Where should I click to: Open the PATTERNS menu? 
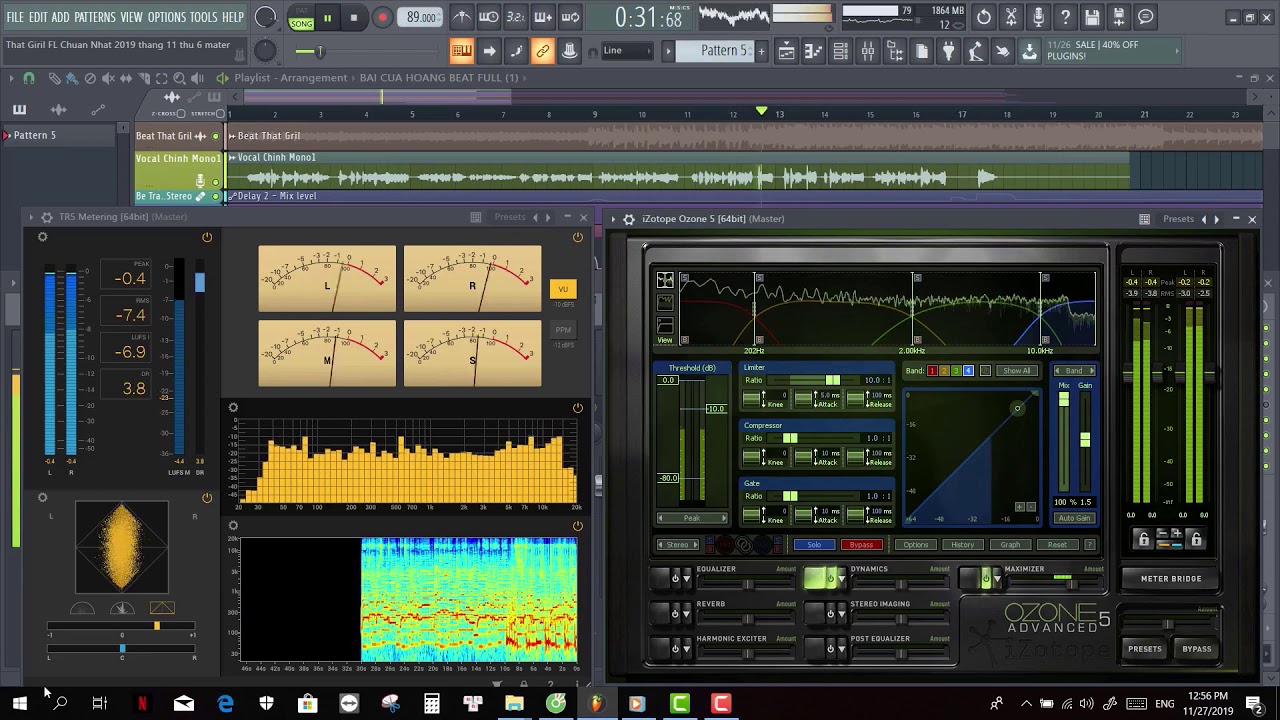(95, 17)
